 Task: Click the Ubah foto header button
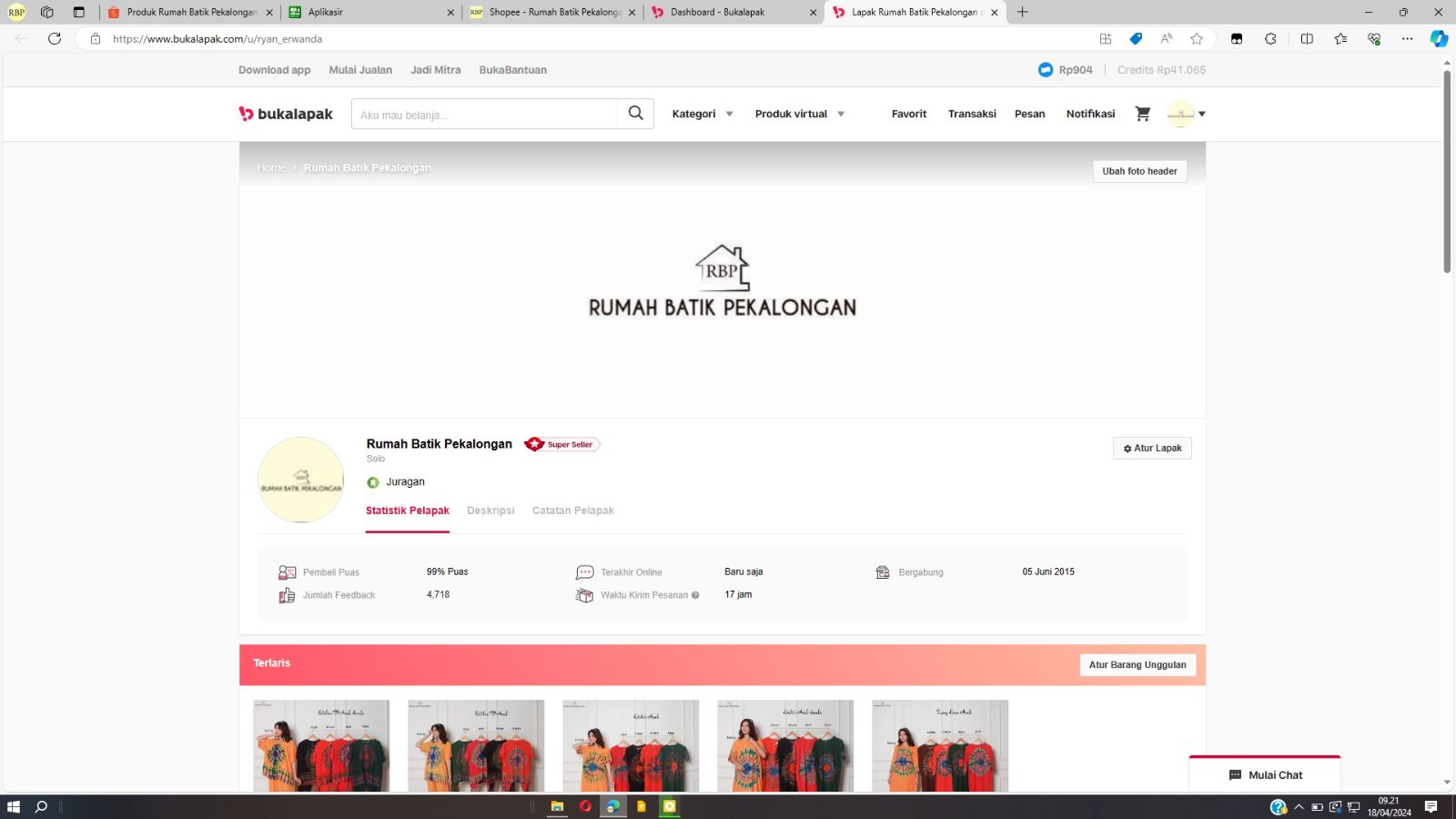coord(1139,171)
